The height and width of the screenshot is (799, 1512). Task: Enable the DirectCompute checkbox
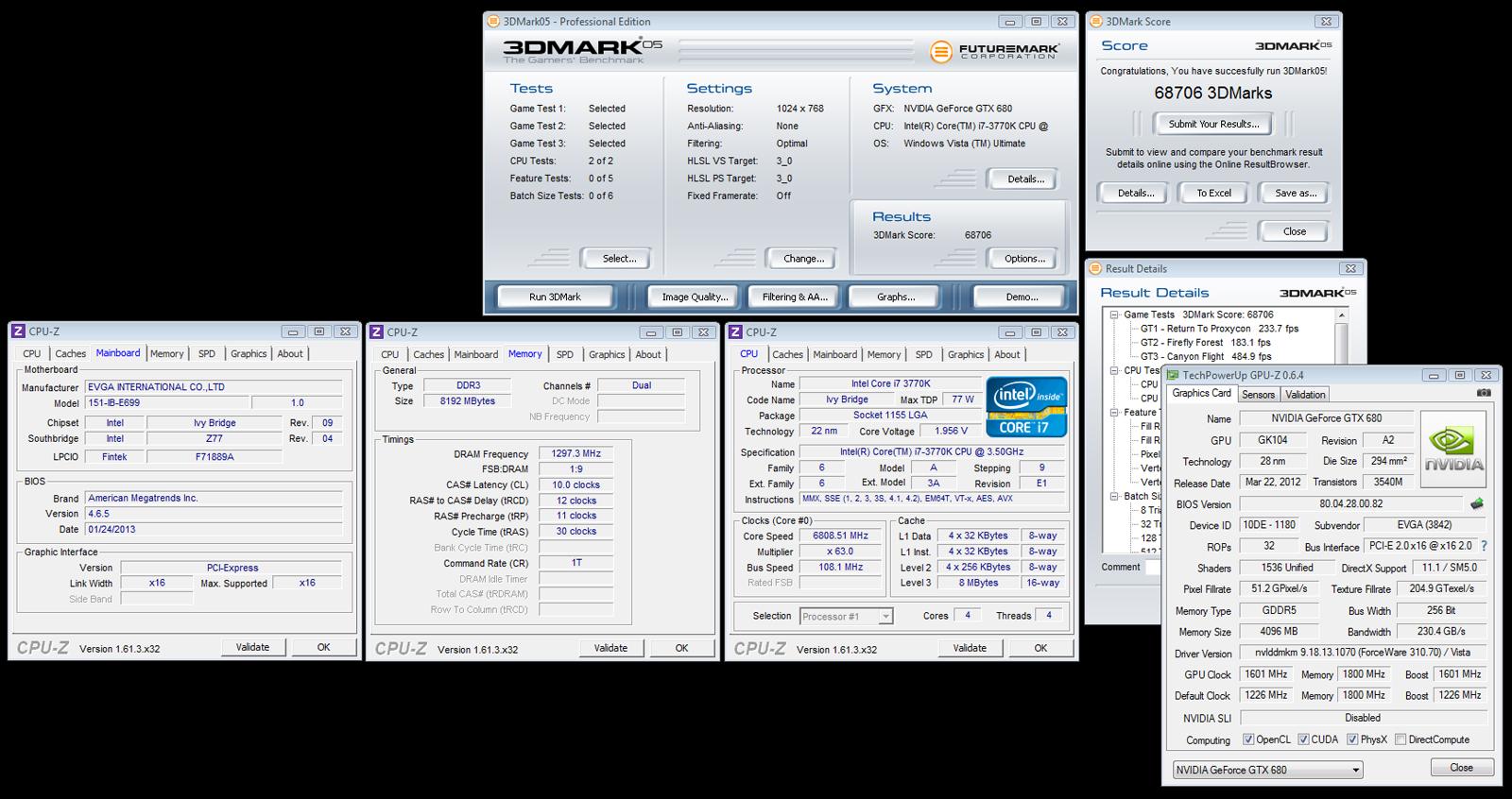(1400, 739)
